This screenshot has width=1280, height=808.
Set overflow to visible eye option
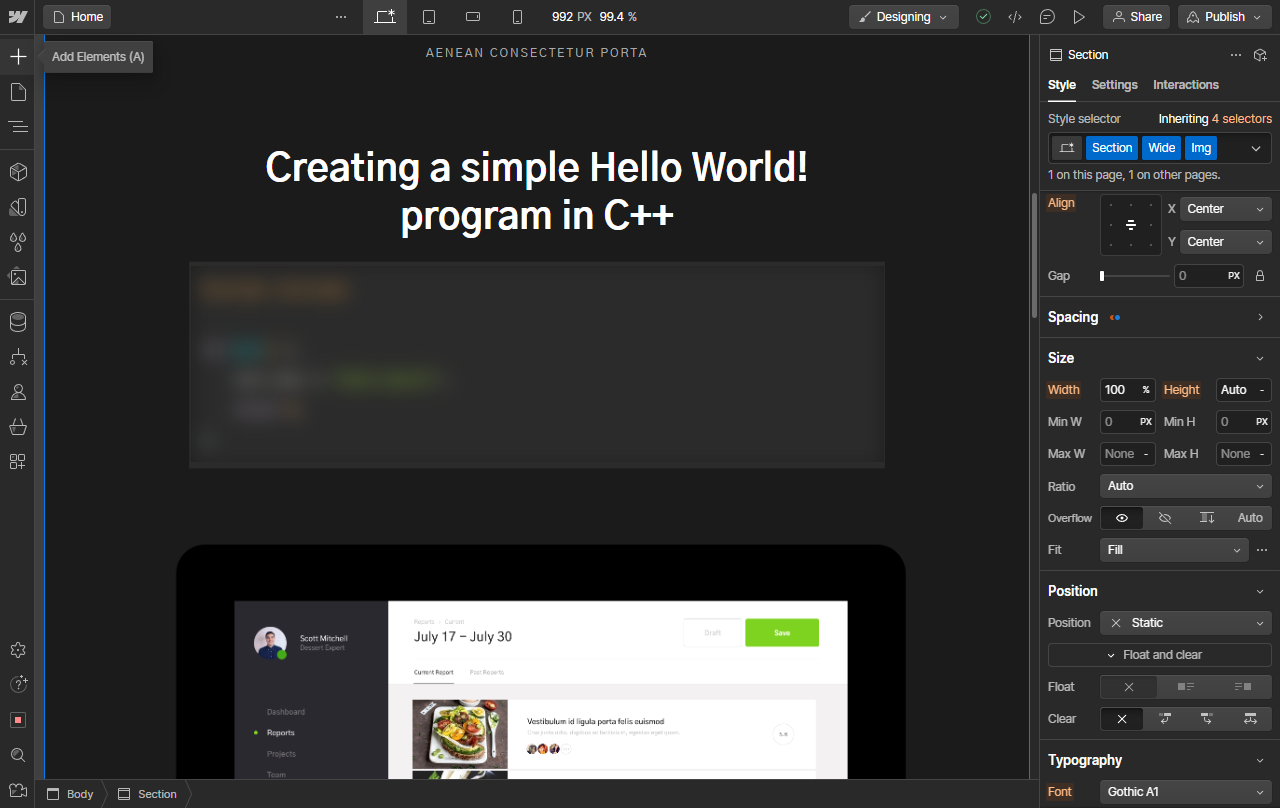[x=1122, y=518]
